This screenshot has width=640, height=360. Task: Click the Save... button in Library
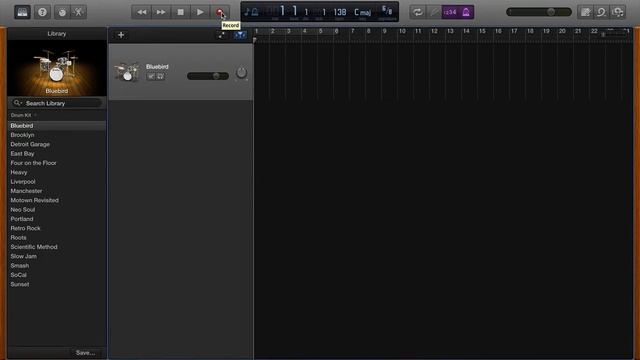coord(85,353)
